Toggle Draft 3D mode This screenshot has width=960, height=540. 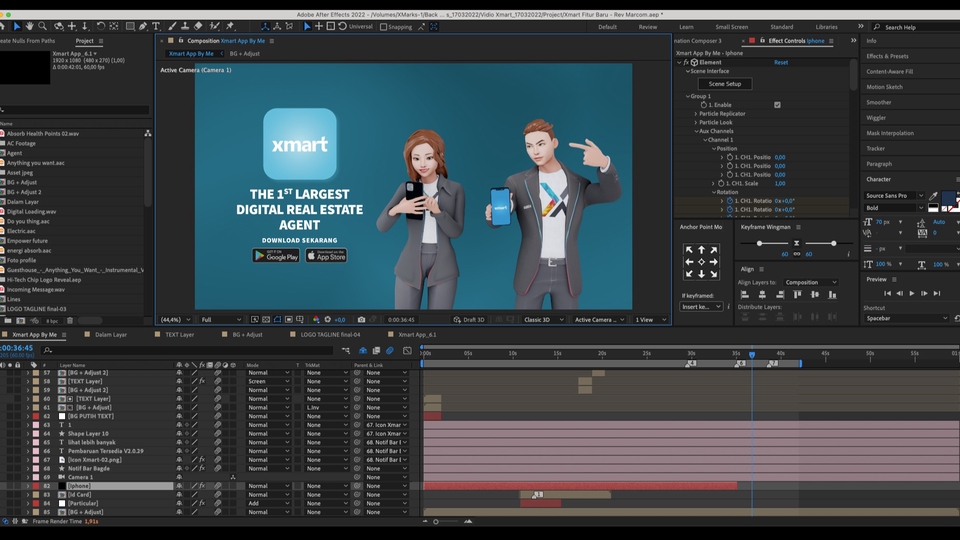click(x=469, y=320)
